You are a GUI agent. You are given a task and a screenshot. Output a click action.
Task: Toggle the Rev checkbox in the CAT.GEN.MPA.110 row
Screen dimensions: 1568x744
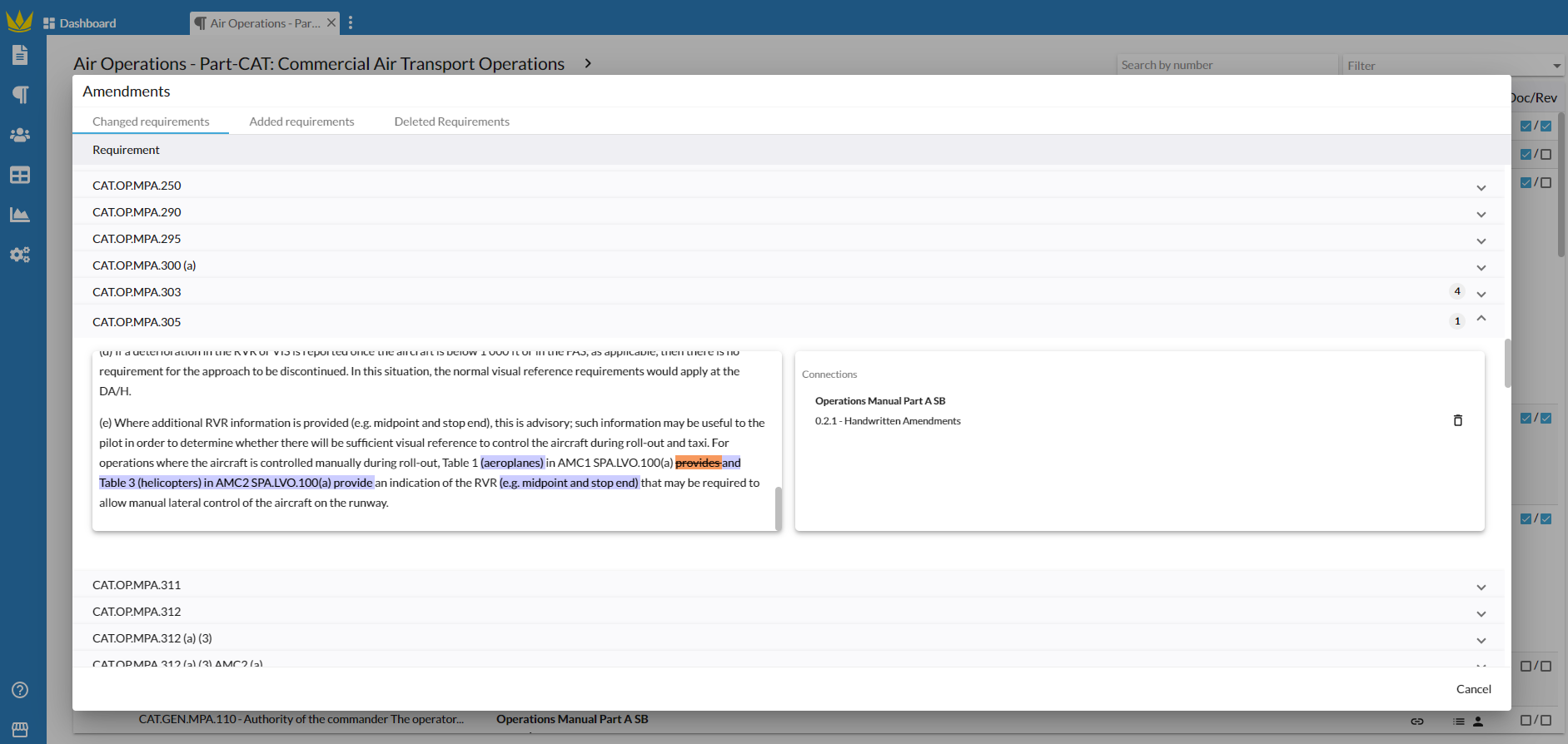[1546, 721]
